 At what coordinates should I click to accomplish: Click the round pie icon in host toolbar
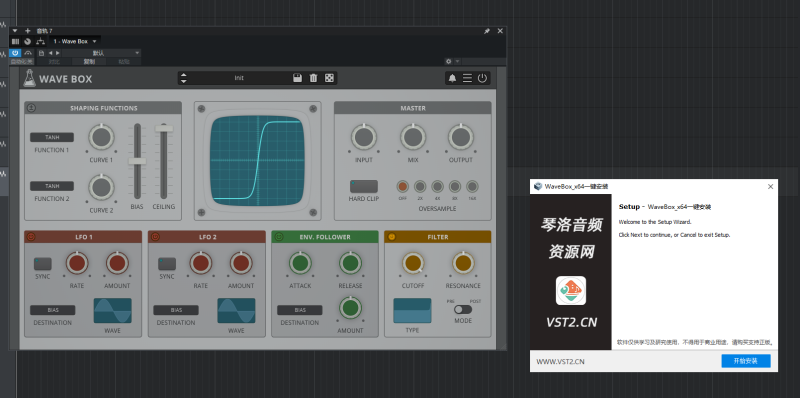click(28, 41)
